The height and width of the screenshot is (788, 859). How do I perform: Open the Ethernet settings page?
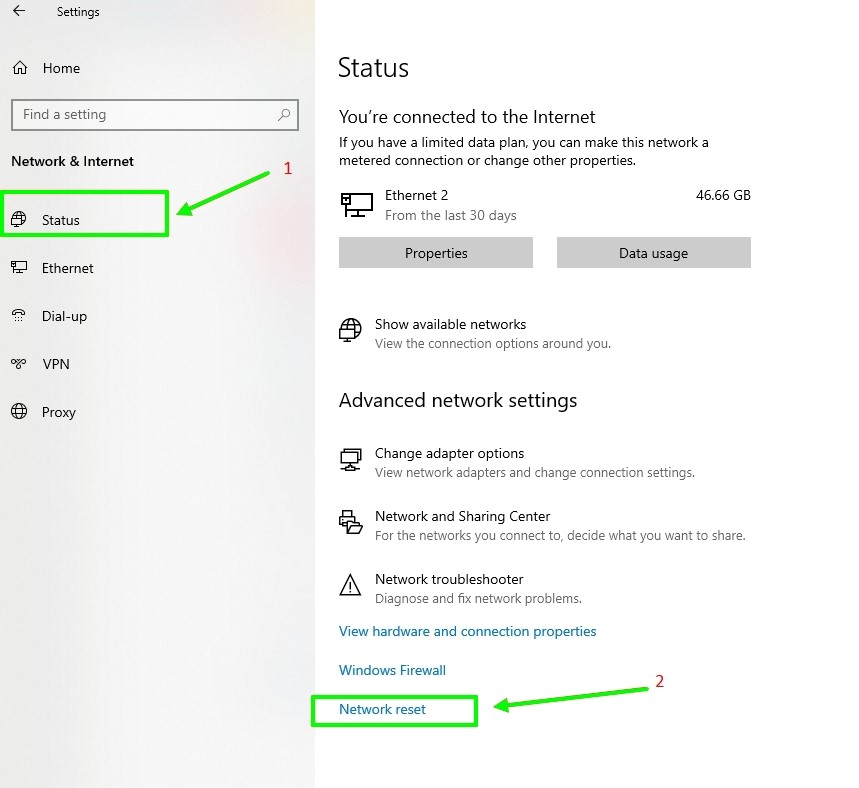coord(67,268)
